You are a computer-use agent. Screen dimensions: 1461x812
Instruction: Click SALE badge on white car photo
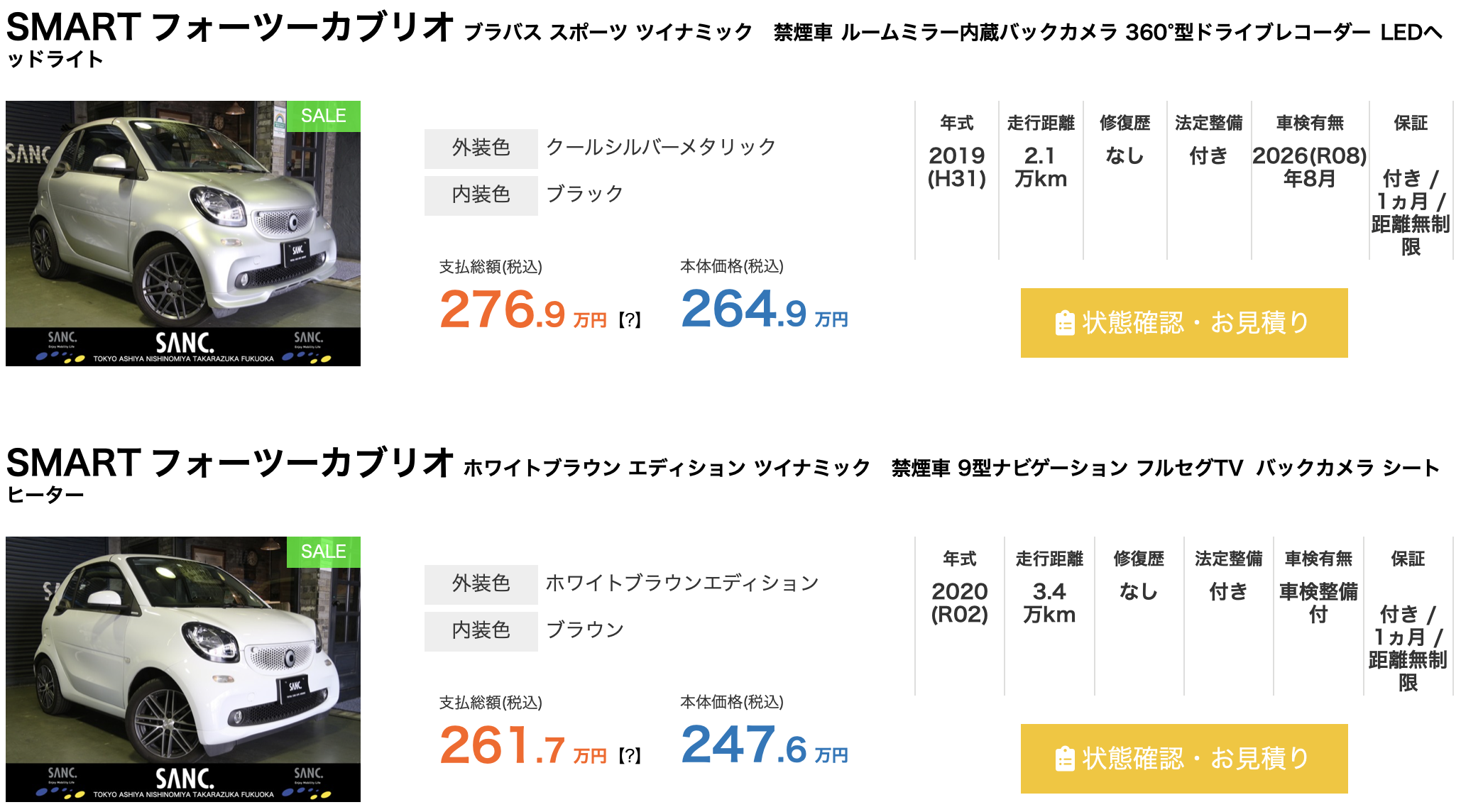click(324, 552)
